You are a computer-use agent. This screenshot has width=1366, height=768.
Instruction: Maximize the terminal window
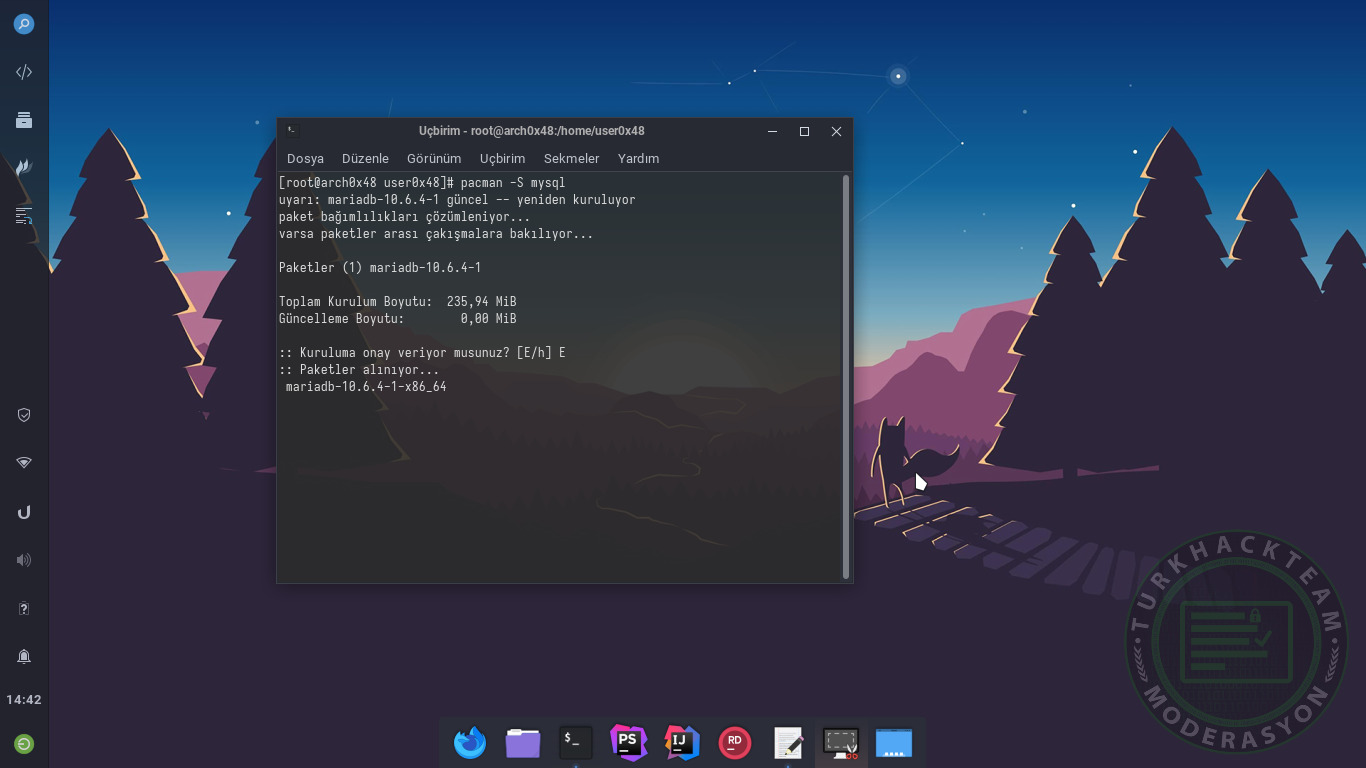(x=804, y=131)
